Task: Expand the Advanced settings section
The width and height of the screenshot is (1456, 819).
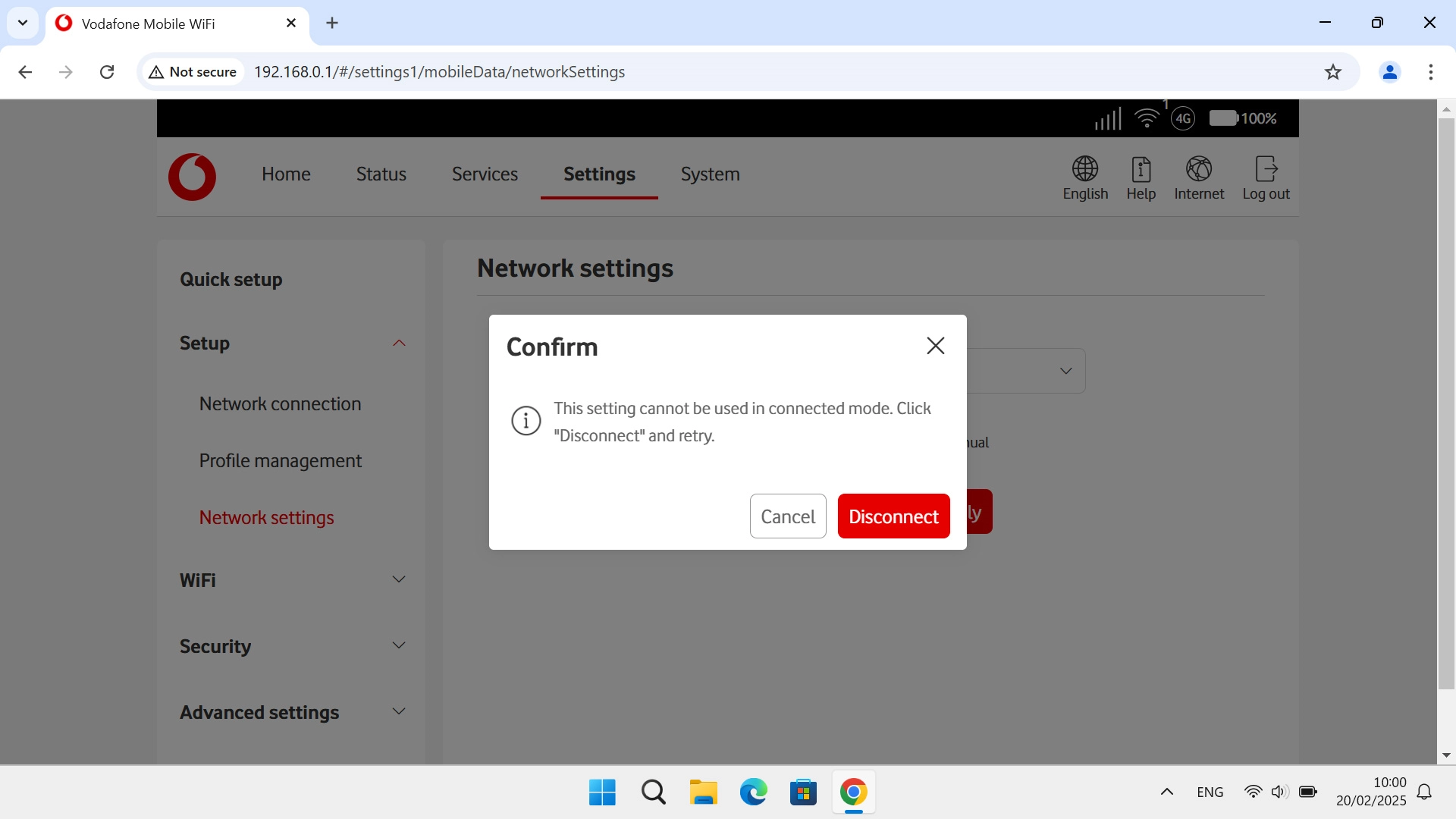Action: [x=399, y=712]
